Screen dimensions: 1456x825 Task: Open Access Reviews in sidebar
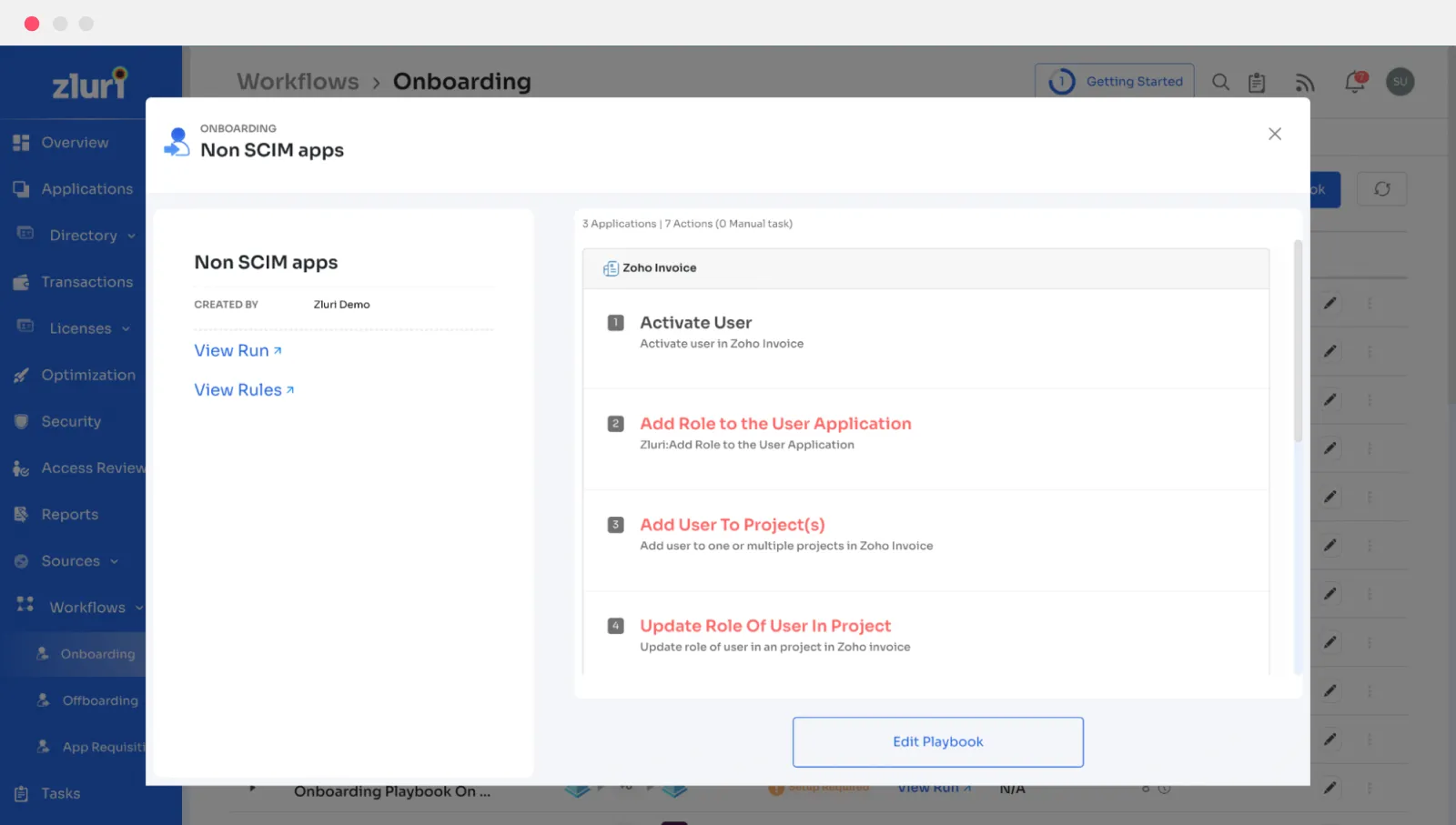(x=93, y=468)
